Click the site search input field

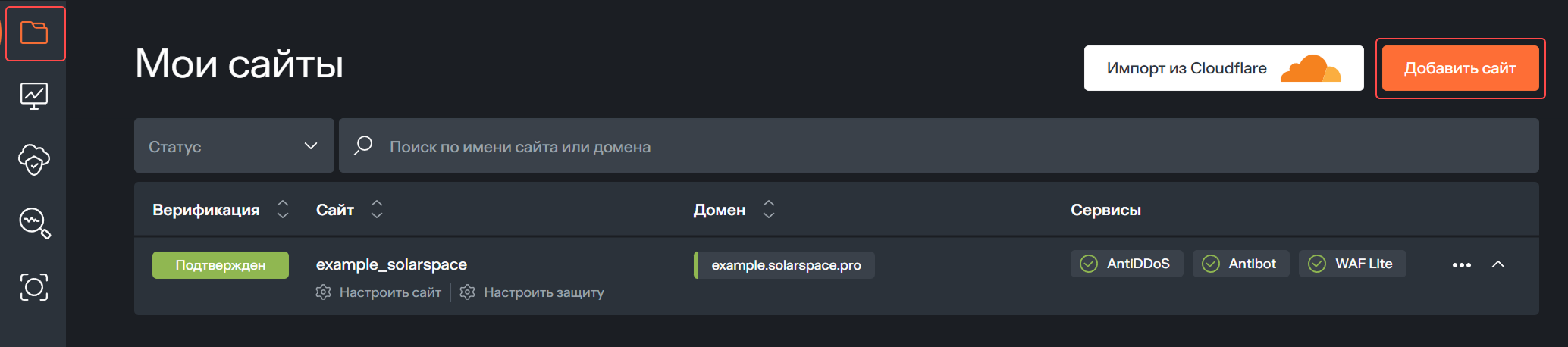click(x=910, y=146)
